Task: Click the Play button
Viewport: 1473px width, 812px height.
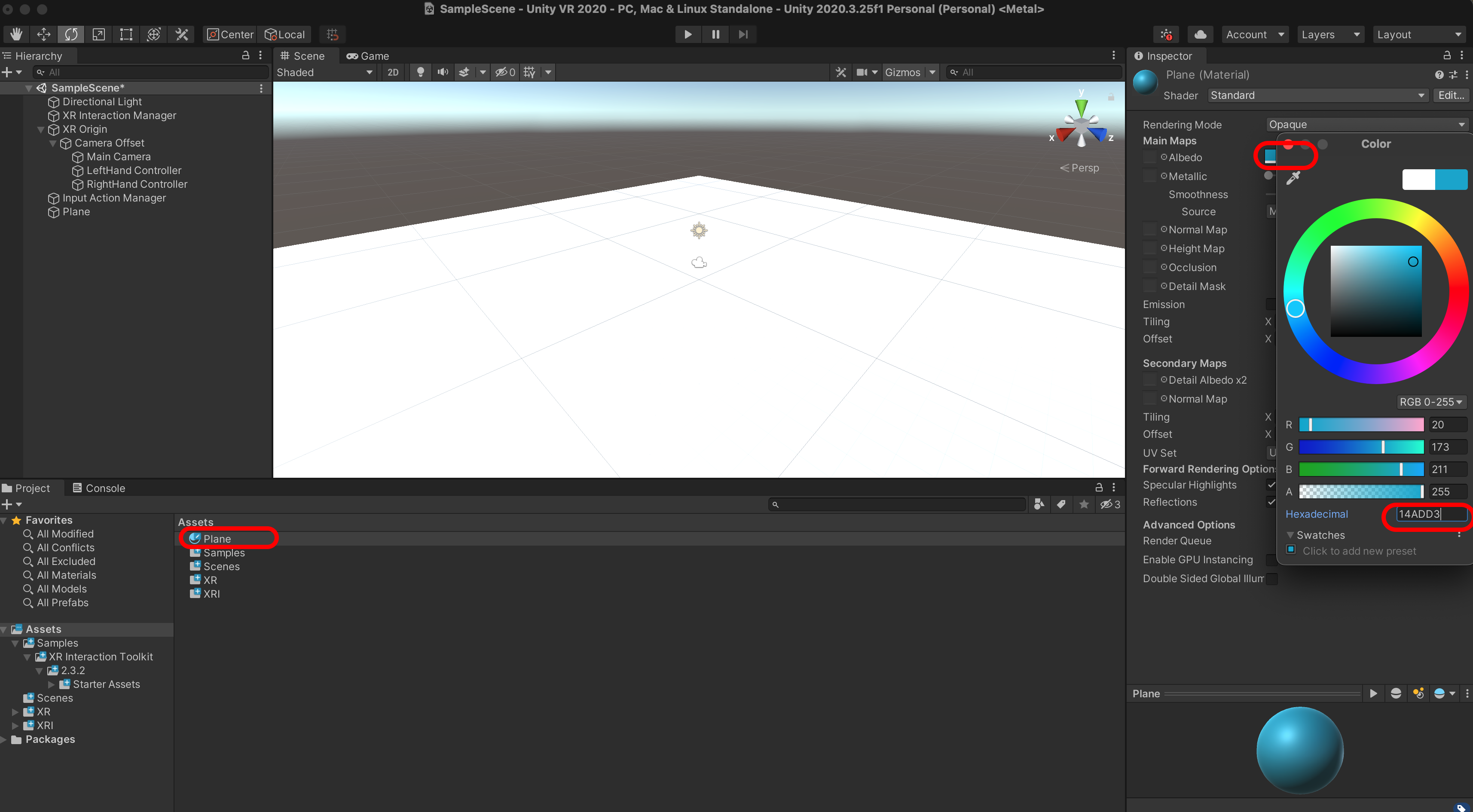Action: pos(688,34)
